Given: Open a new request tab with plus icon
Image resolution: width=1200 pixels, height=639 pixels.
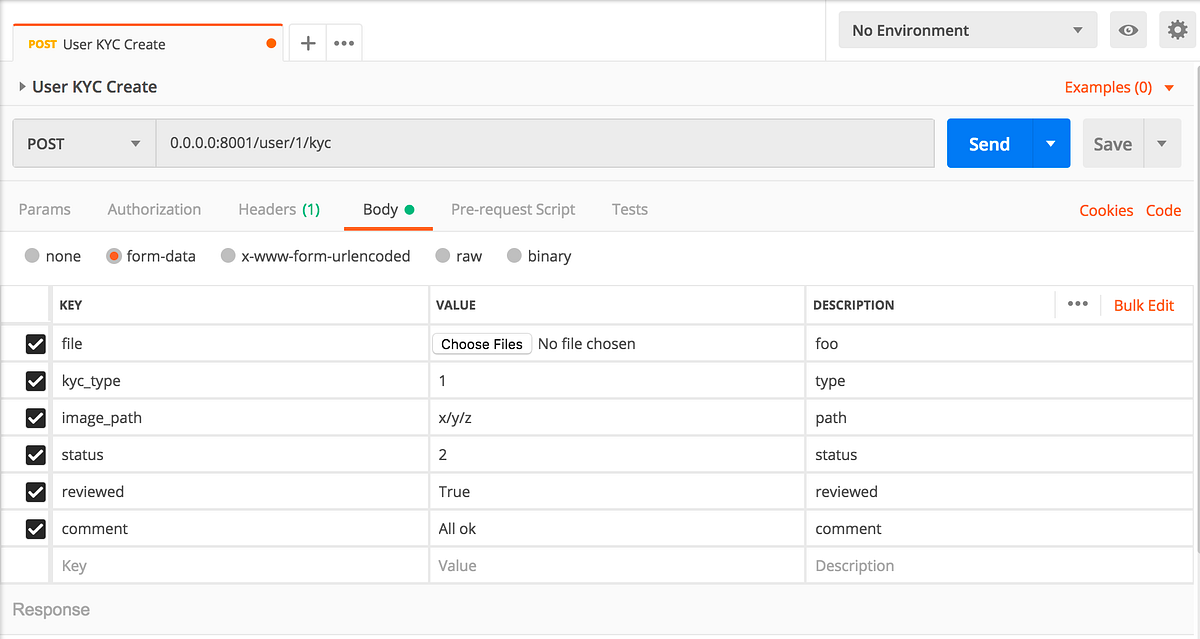Looking at the screenshot, I should pyautogui.click(x=307, y=43).
